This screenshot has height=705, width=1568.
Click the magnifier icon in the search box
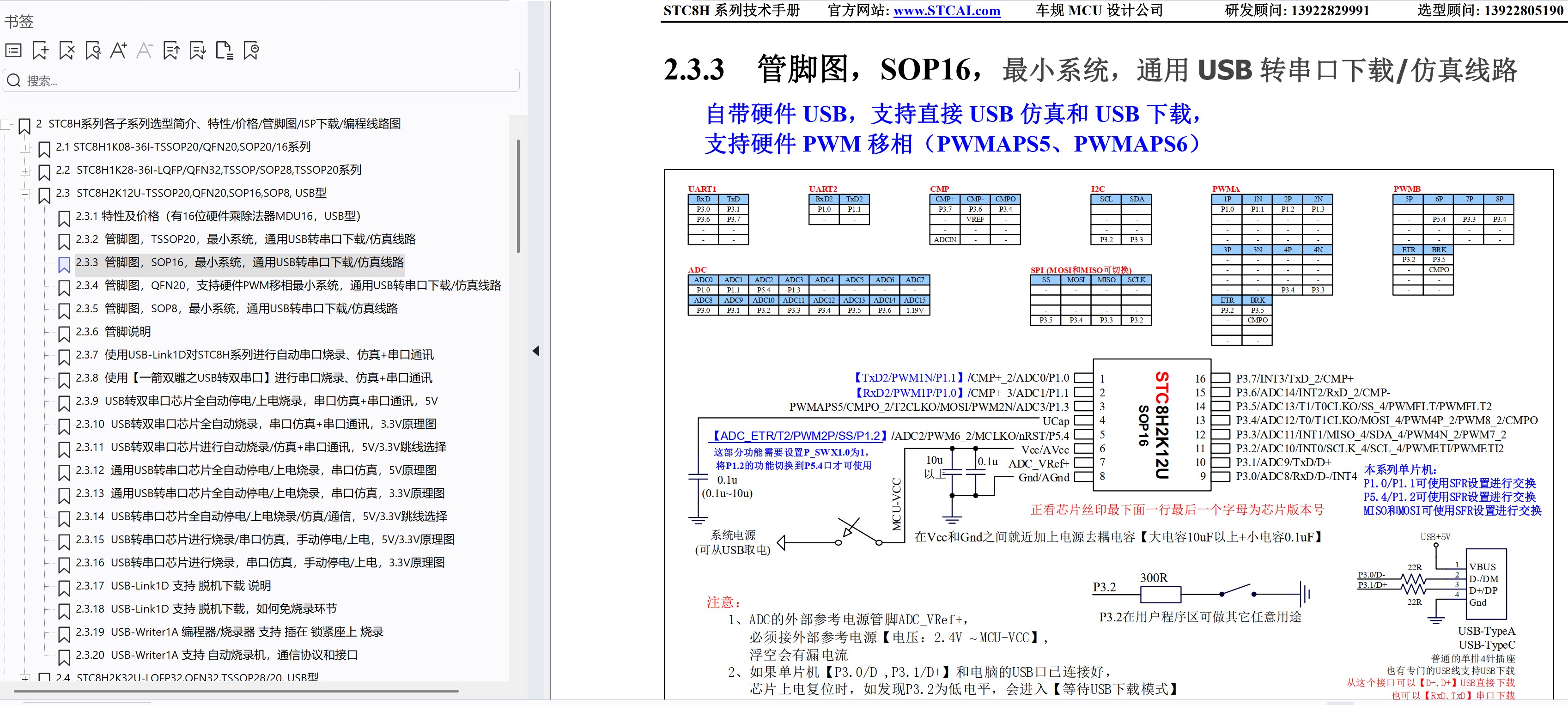14,80
